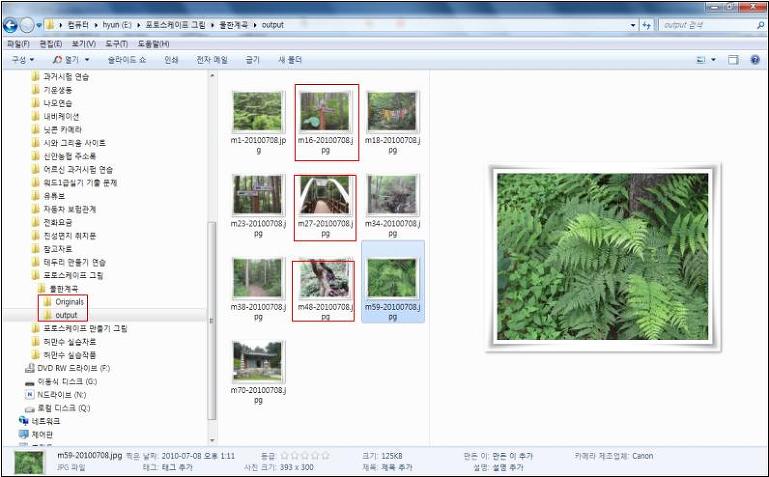
Task: Open the 보기(V) menu
Action: point(83,44)
